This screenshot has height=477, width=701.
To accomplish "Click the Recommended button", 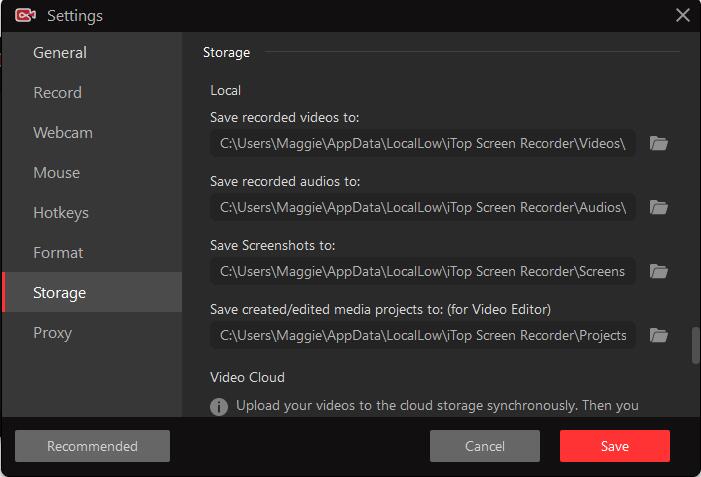I will (92, 446).
